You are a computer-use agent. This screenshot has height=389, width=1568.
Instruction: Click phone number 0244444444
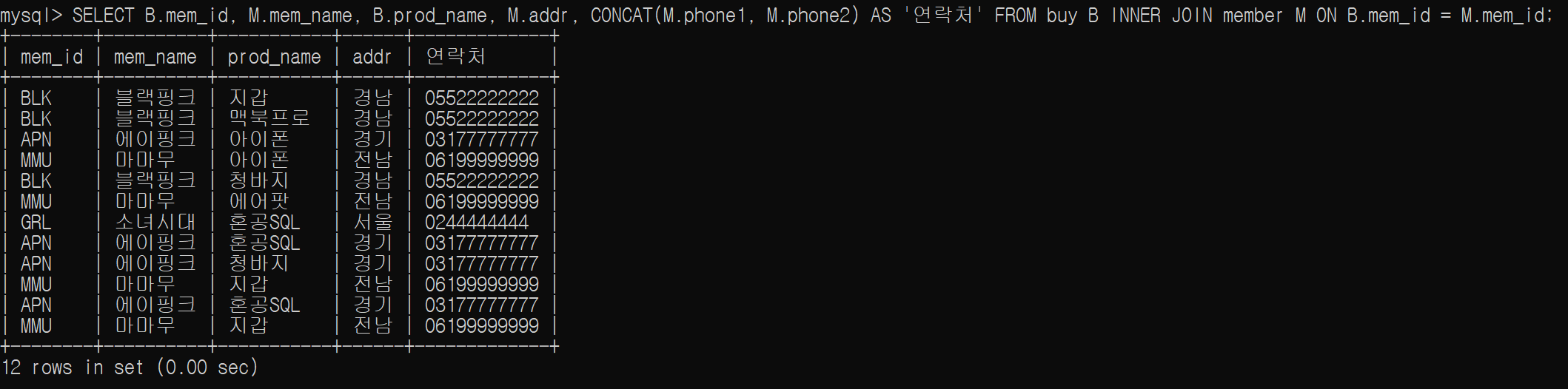(477, 223)
